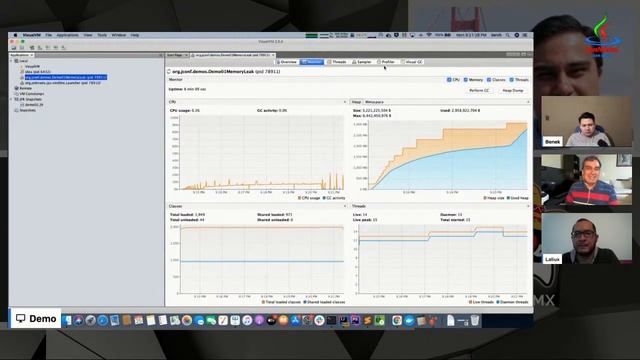Open Photos from the dock
The image size is (640, 360).
pyautogui.click(x=187, y=320)
